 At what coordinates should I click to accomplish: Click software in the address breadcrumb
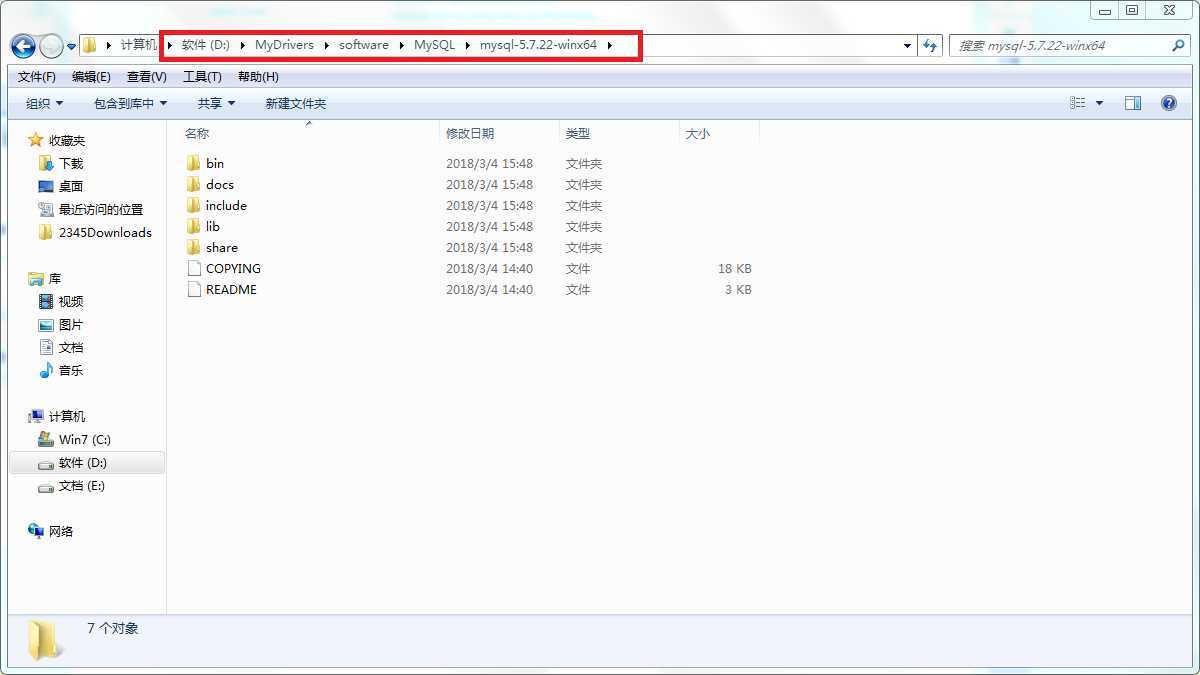(364, 45)
